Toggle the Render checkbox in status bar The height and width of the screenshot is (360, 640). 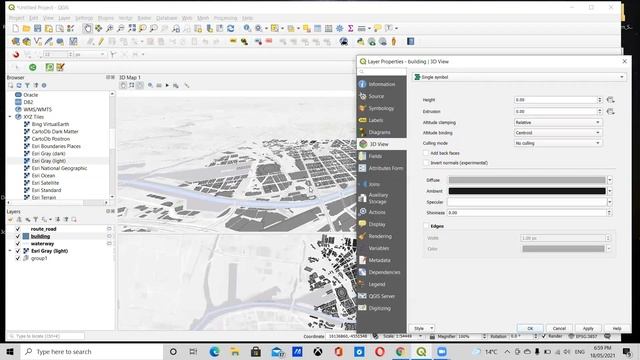tap(544, 336)
